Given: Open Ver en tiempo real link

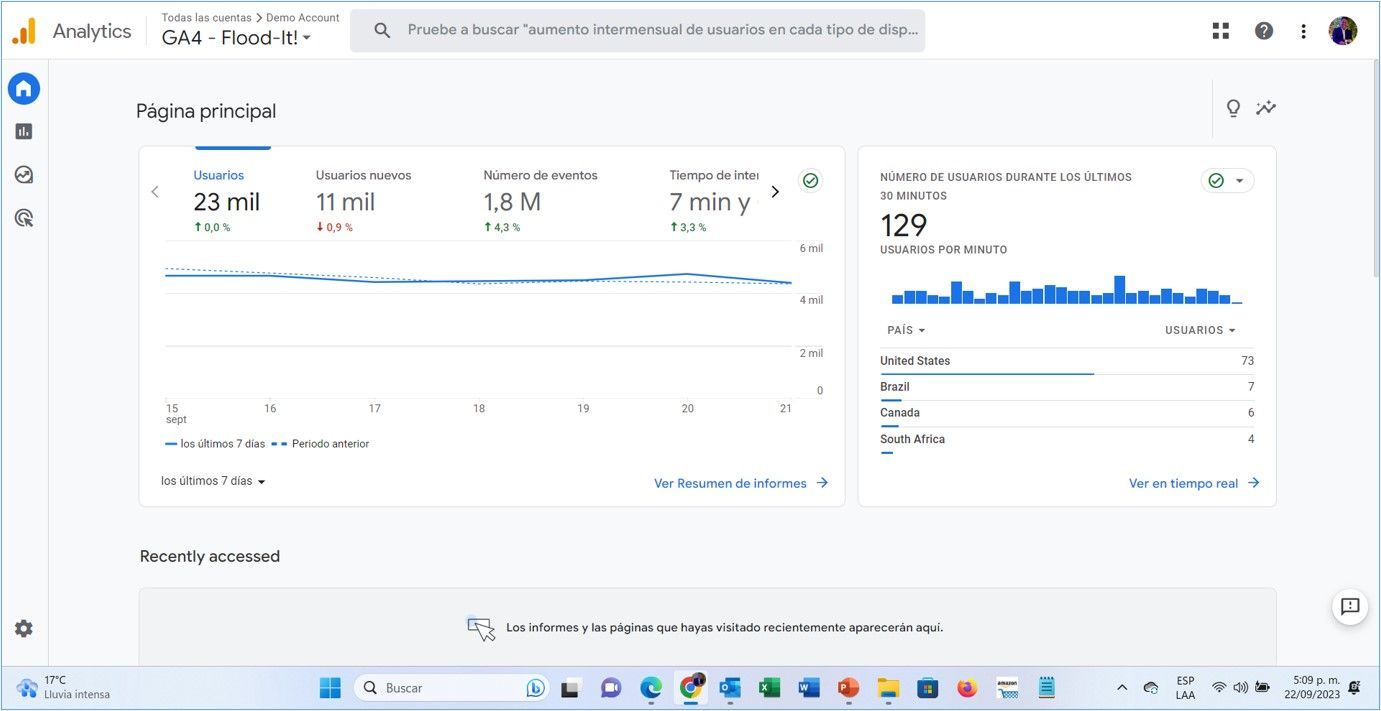Looking at the screenshot, I should click(1194, 483).
